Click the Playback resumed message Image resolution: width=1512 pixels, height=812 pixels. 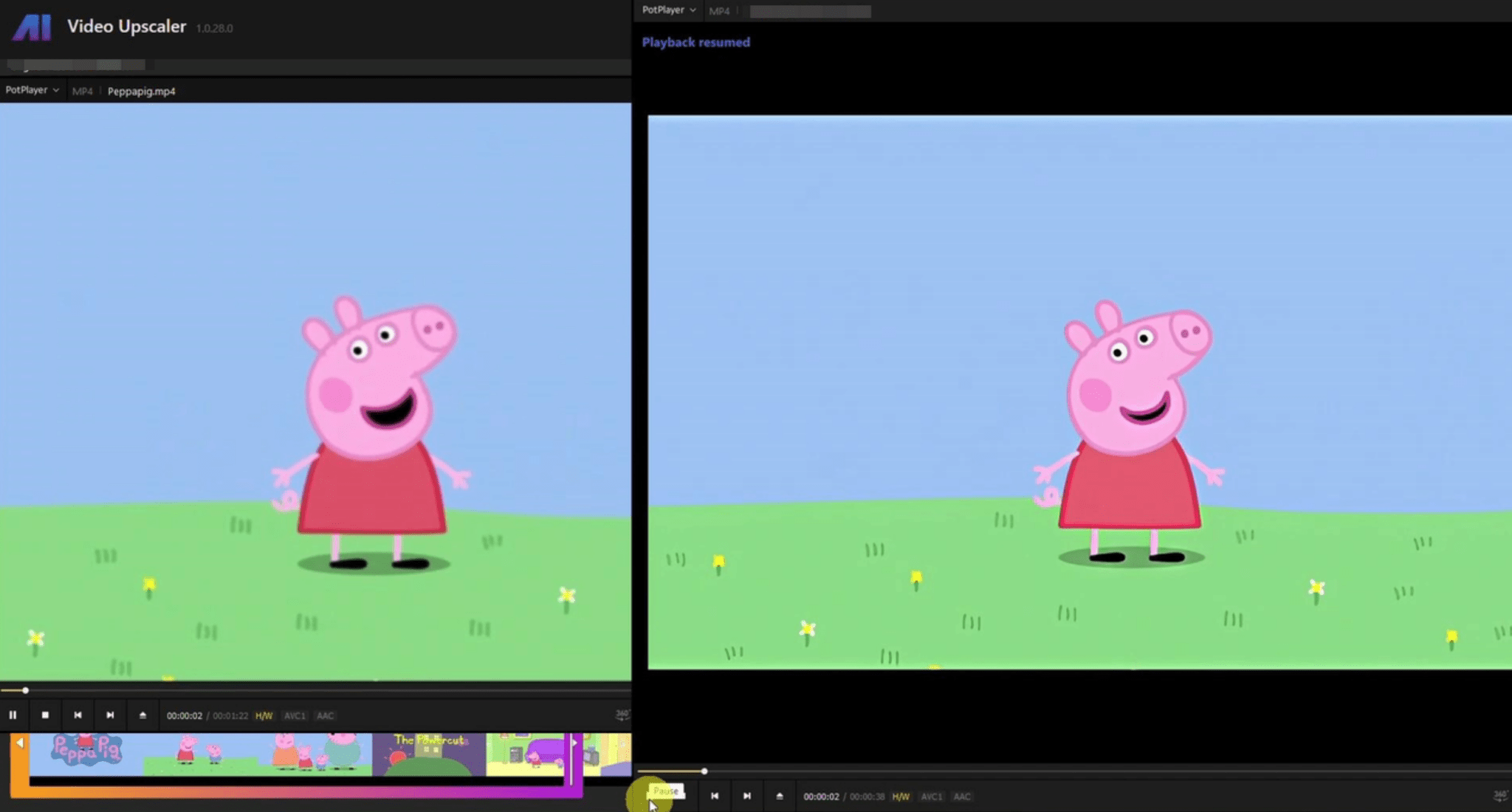[695, 42]
